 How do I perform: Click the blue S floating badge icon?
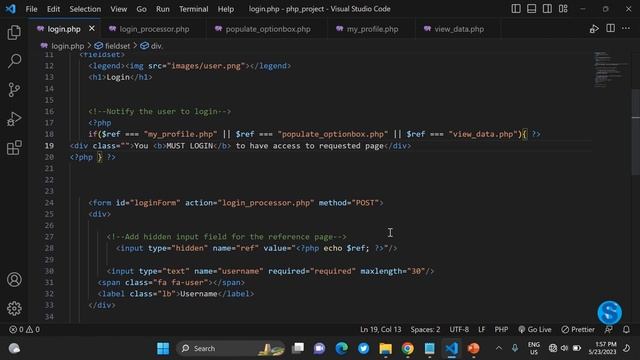pyautogui.click(x=609, y=313)
